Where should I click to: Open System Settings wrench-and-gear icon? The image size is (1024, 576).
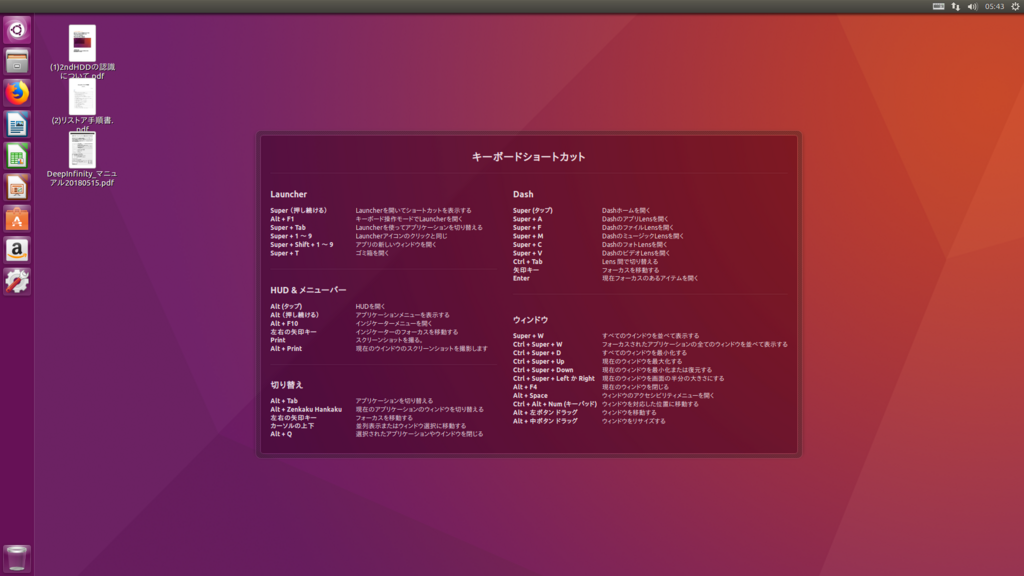coord(17,281)
